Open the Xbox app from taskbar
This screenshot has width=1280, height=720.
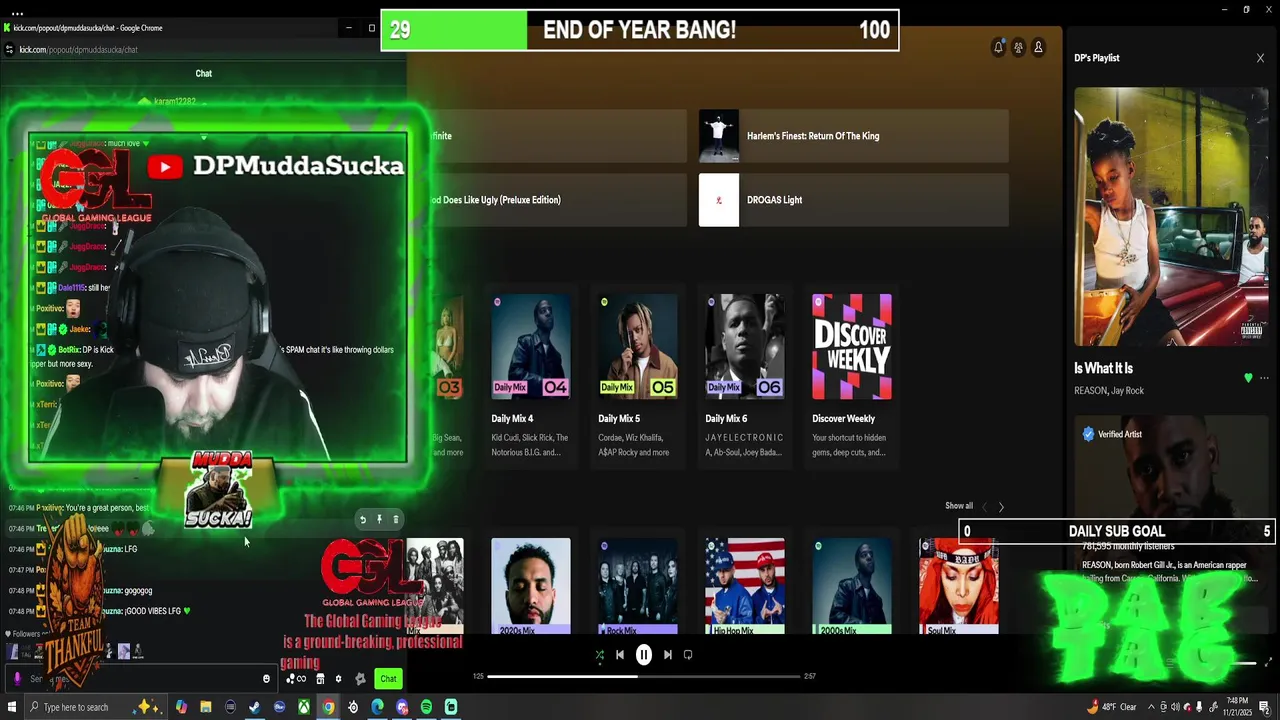tap(304, 707)
